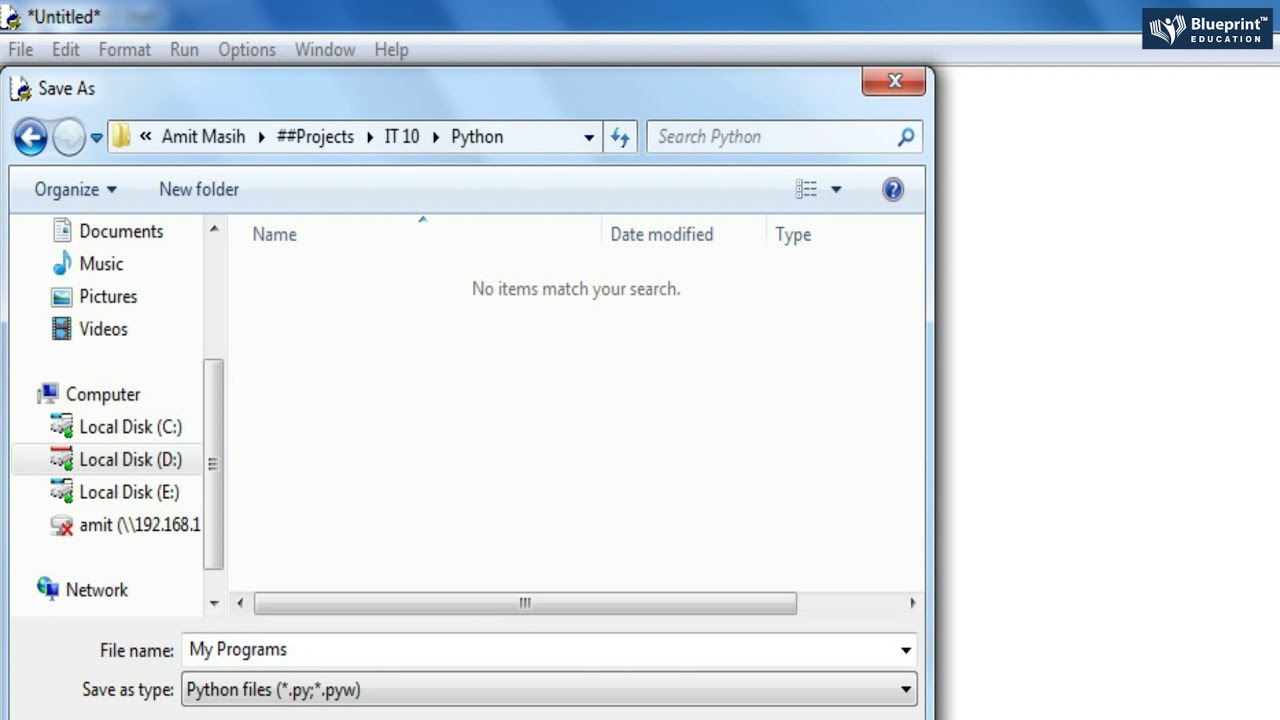Image resolution: width=1280 pixels, height=720 pixels.
Task: Click the Save As dialog title icon
Action: (x=20, y=88)
